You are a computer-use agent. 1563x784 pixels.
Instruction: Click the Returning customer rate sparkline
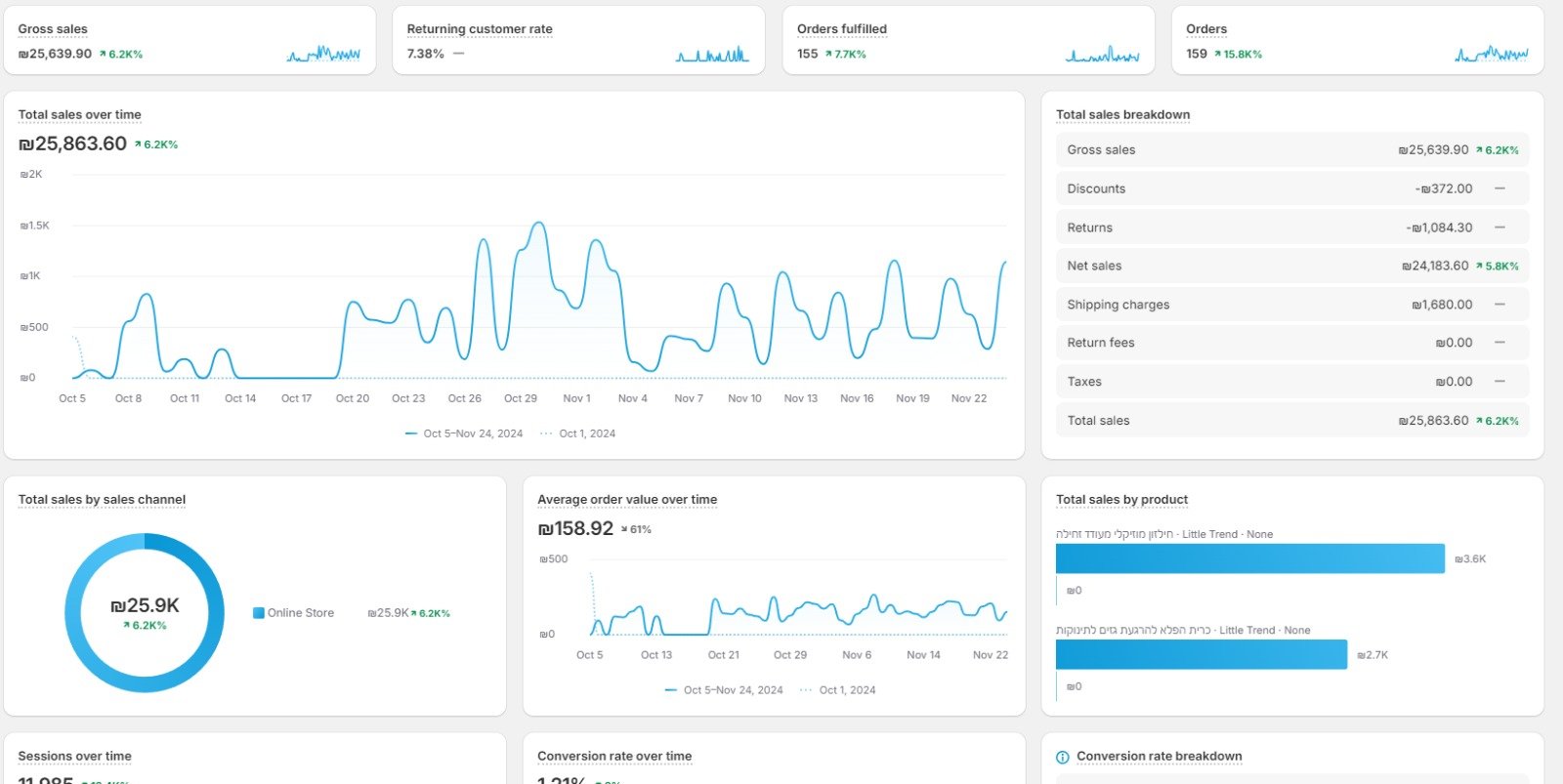point(712,54)
